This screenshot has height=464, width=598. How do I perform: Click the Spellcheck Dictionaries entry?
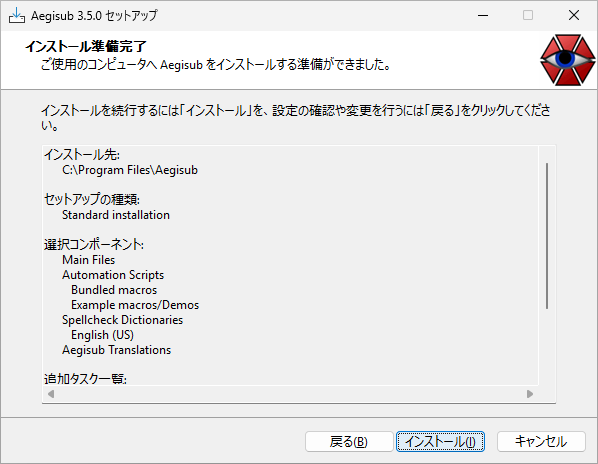pyautogui.click(x=122, y=320)
